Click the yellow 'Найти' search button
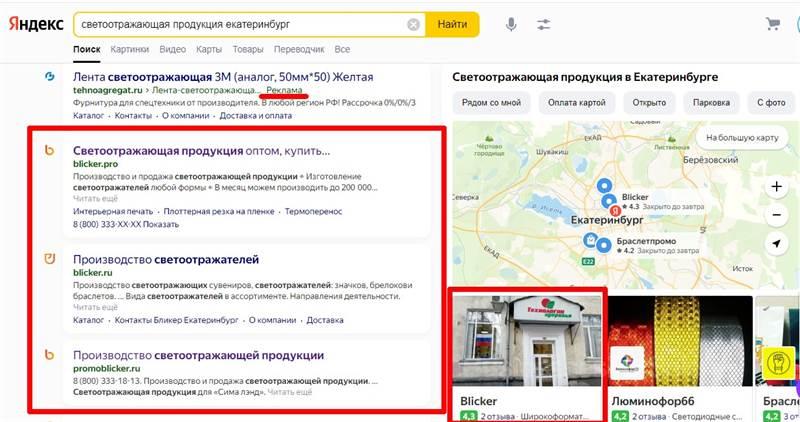The image size is (800, 422). [453, 24]
